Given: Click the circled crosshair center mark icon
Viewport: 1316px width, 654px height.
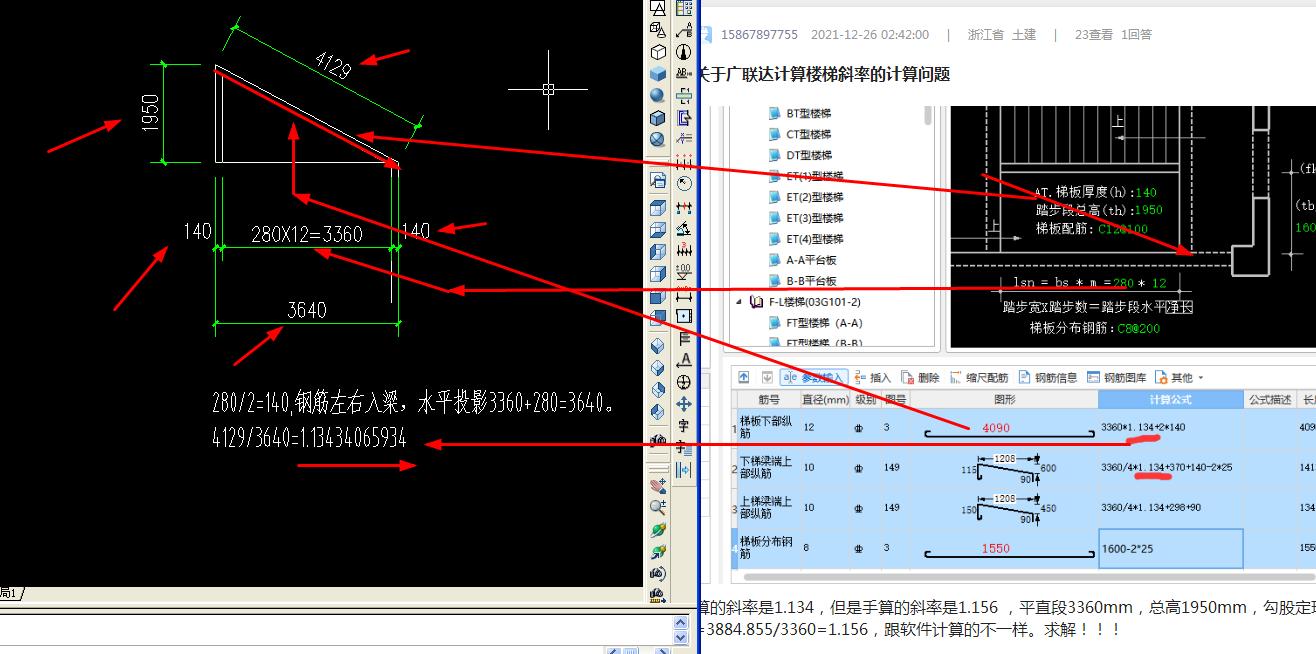Looking at the screenshot, I should tap(684, 382).
